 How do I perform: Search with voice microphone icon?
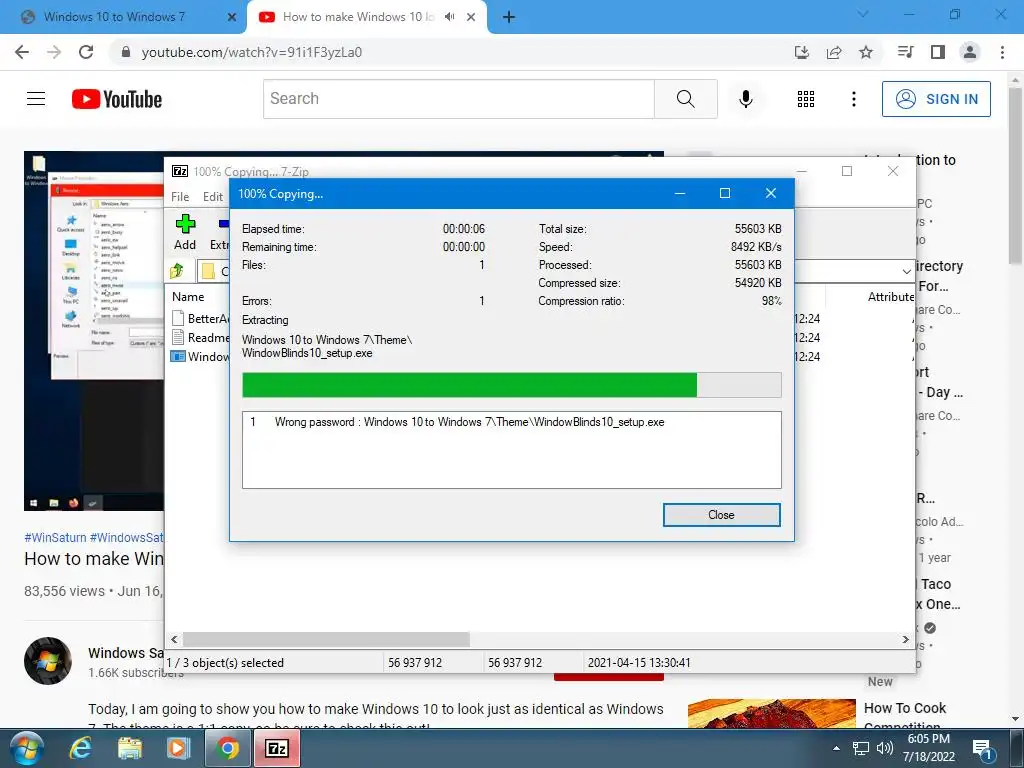coord(746,99)
